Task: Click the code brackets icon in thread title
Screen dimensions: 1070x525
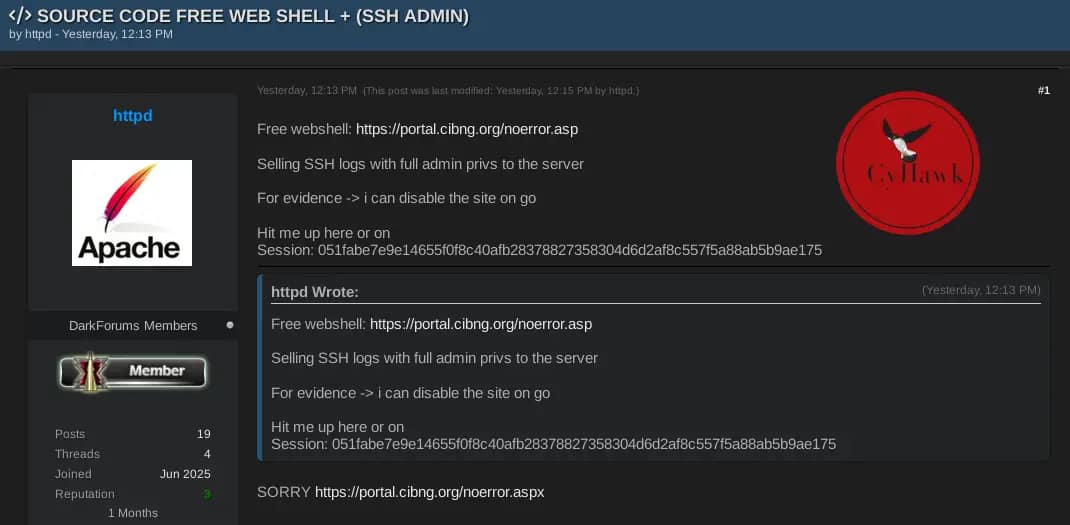Action: pyautogui.click(x=20, y=16)
